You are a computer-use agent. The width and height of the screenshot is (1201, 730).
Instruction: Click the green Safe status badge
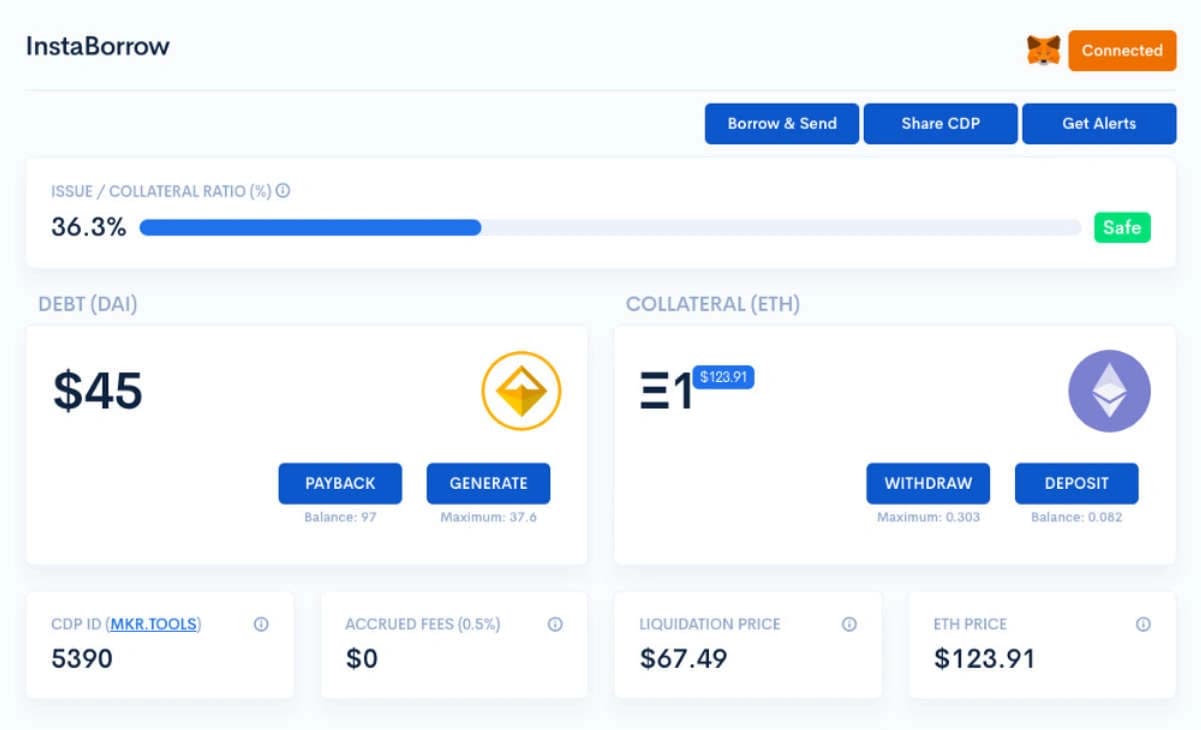1122,228
